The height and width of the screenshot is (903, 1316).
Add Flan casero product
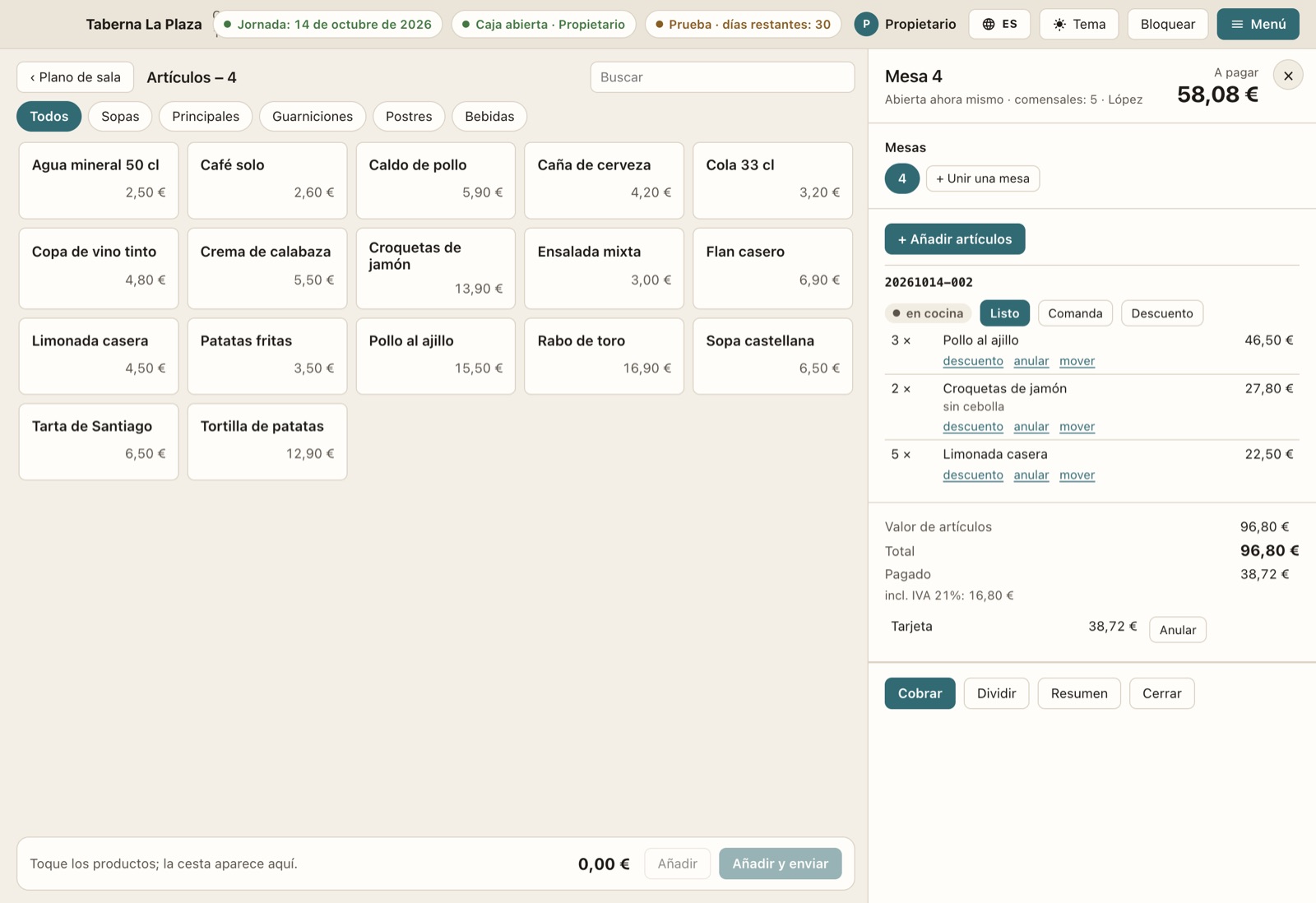pos(773,268)
